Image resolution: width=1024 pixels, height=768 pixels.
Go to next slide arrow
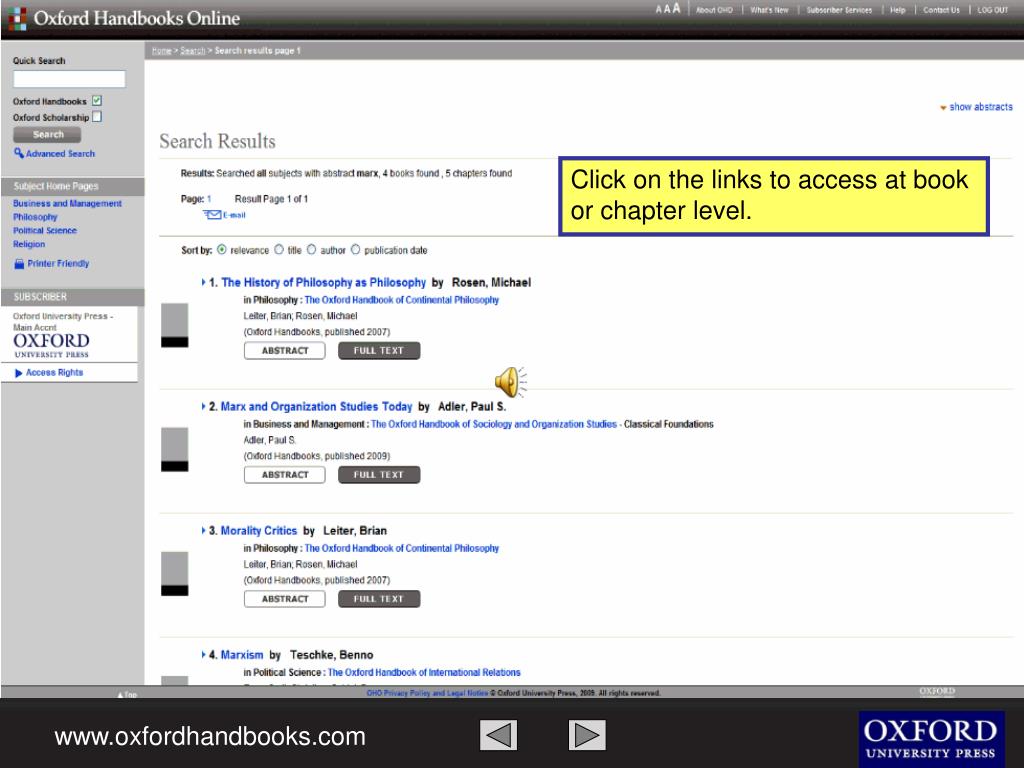[x=587, y=735]
